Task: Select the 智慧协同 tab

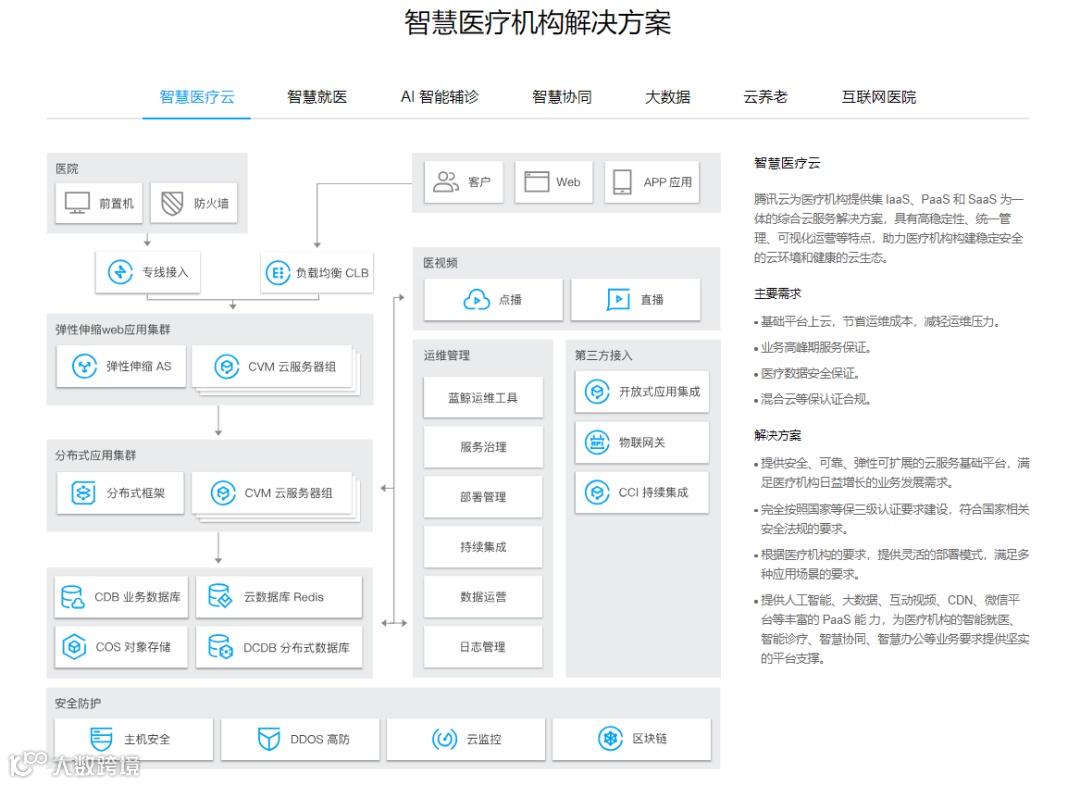Action: click(562, 97)
